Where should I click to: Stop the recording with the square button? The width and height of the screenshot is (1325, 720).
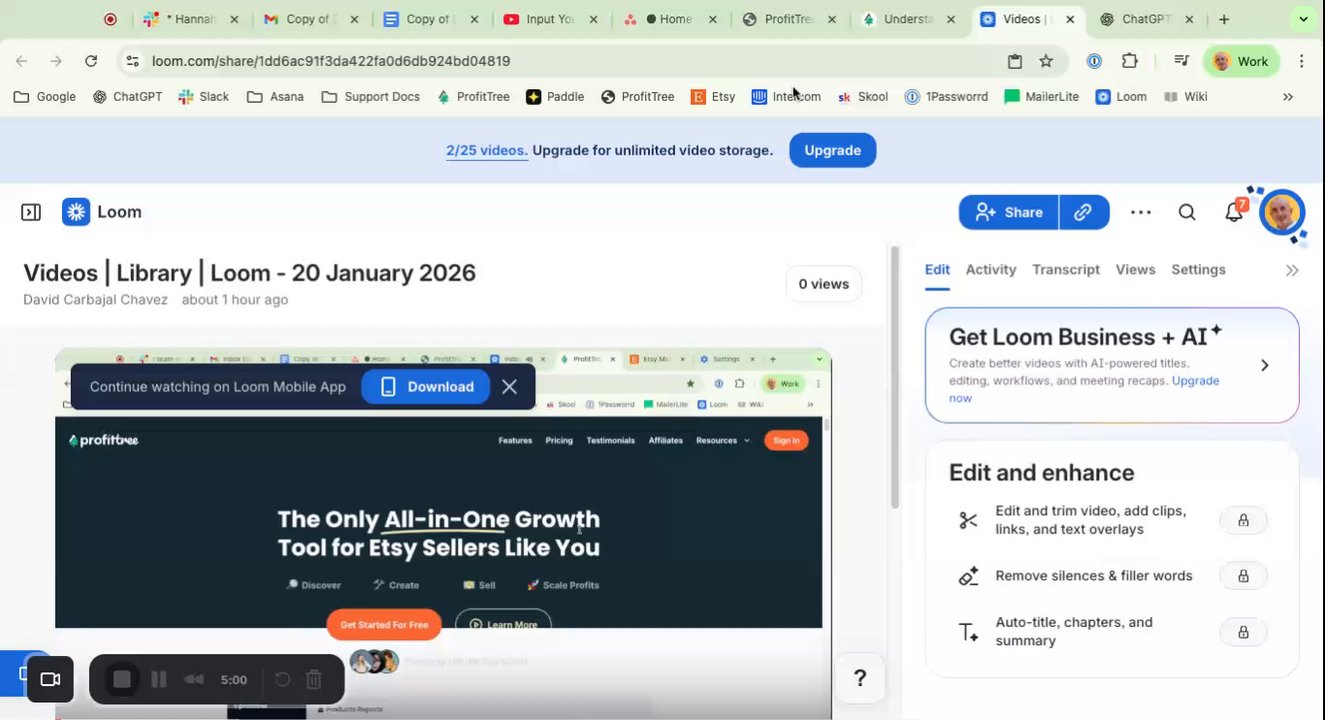click(x=122, y=680)
